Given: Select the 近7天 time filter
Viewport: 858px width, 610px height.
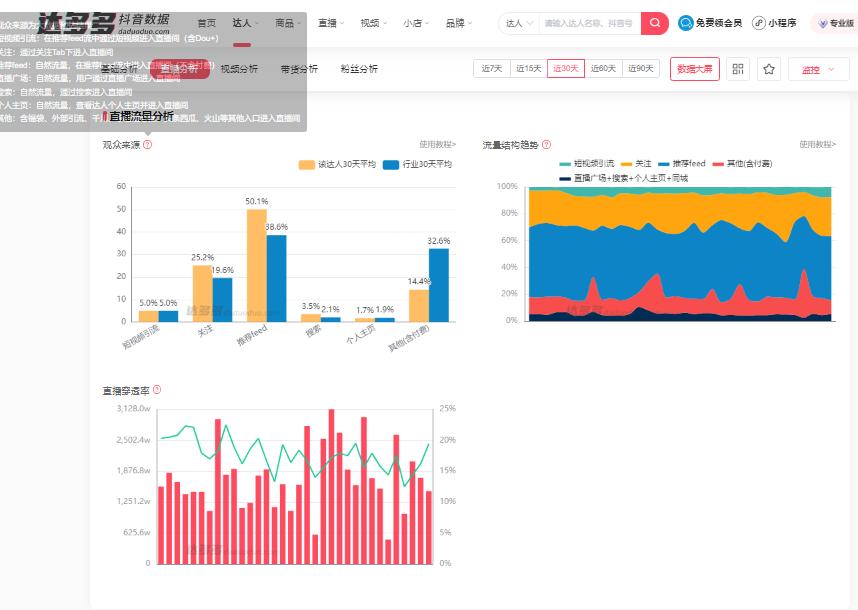Looking at the screenshot, I should pos(490,70).
